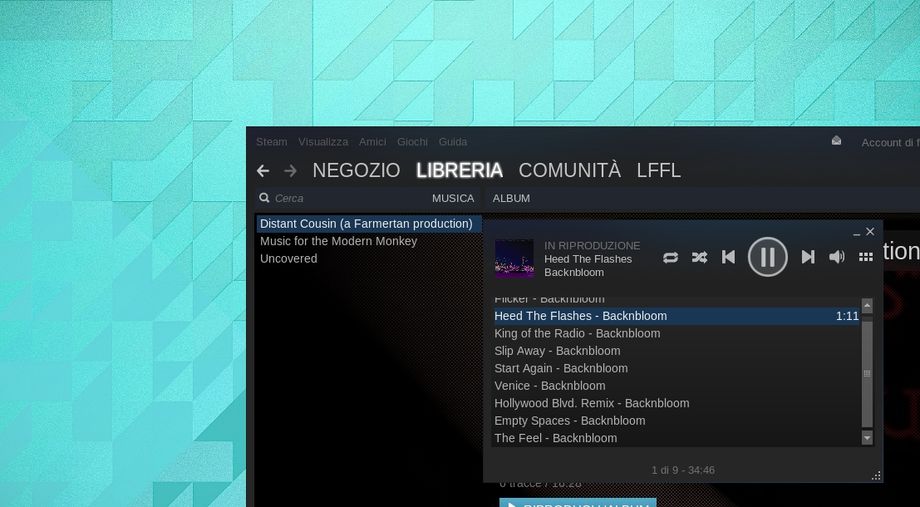
Task: Open the Visualizza menu
Action: [323, 142]
